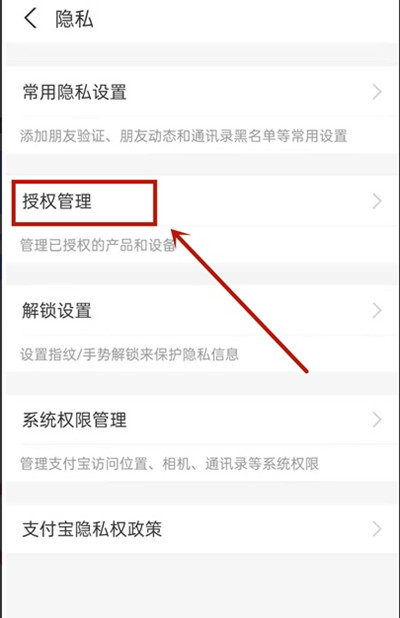Screen dimensions: 400x618
Task: Click blank gray area below 支付宝隐私权政策
Action: 202,585
